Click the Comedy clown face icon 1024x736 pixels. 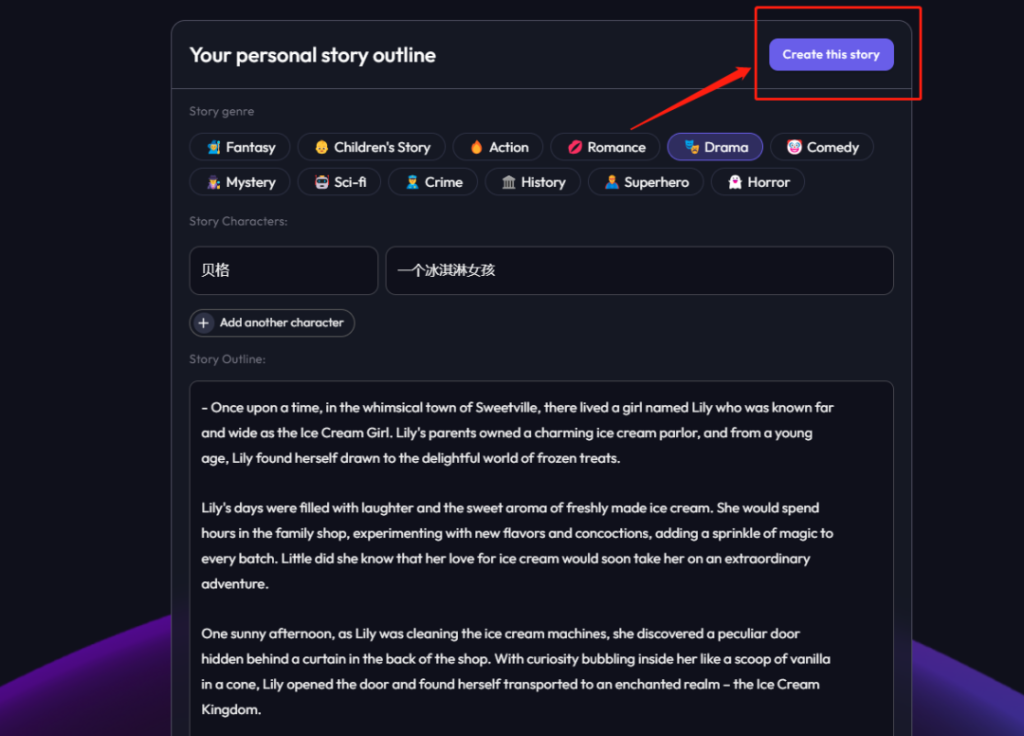click(x=794, y=148)
